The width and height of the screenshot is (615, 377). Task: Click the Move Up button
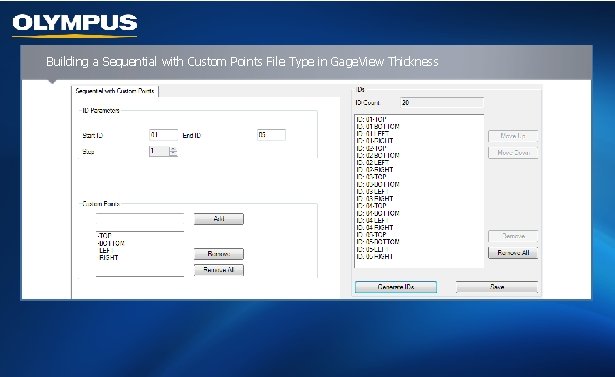513,136
